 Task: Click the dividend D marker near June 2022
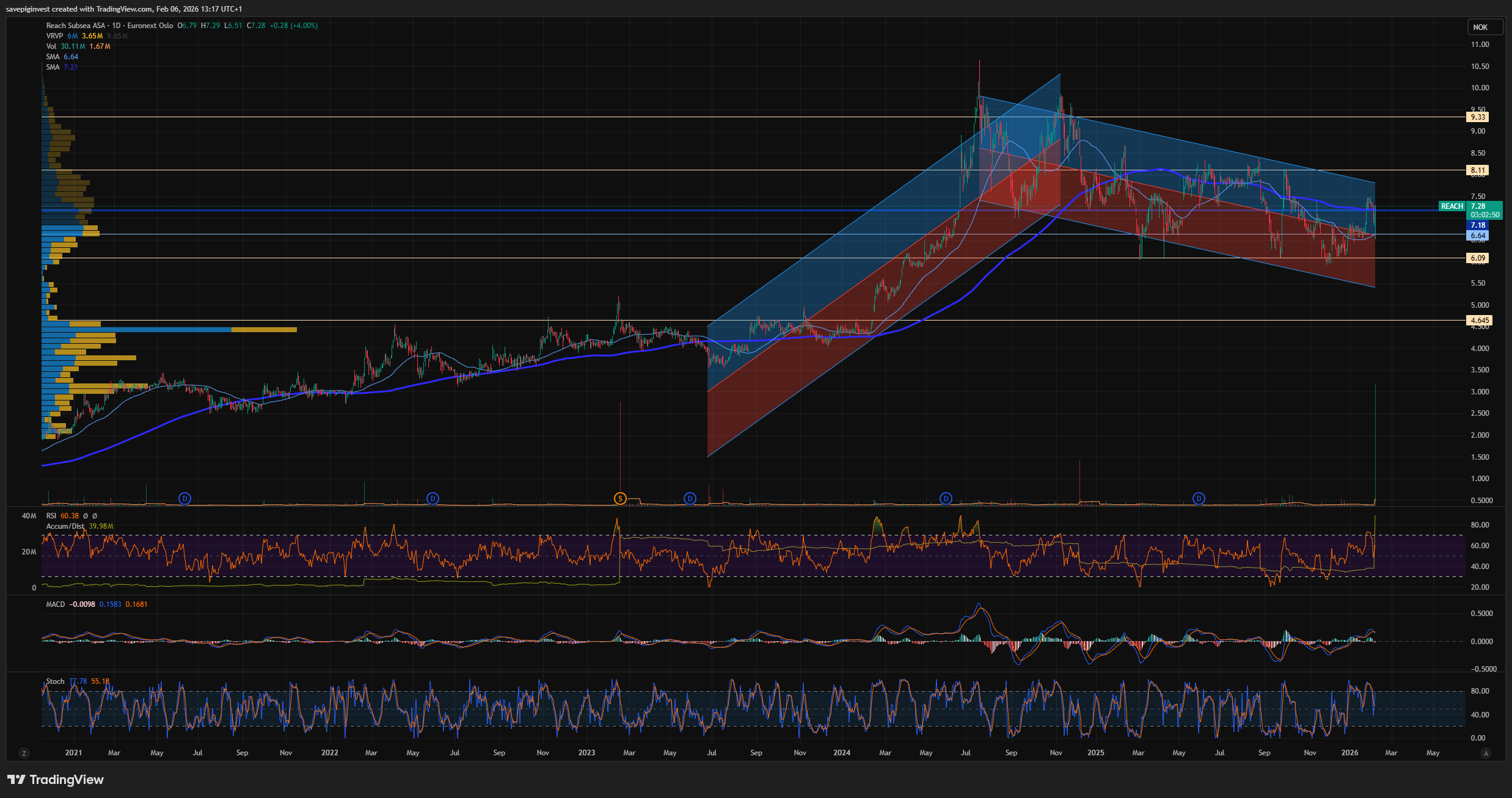click(x=433, y=498)
